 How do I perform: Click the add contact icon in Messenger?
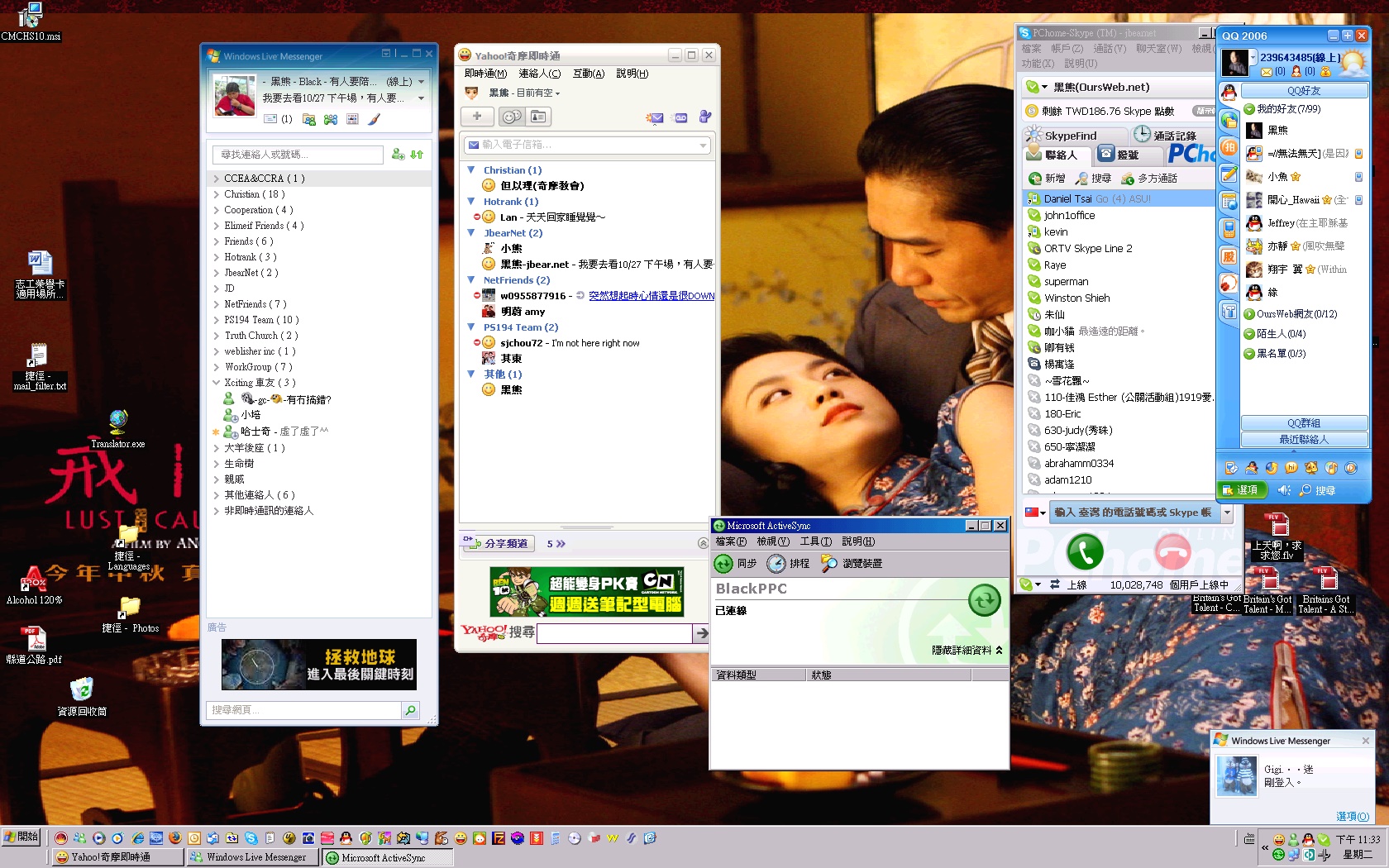398,154
